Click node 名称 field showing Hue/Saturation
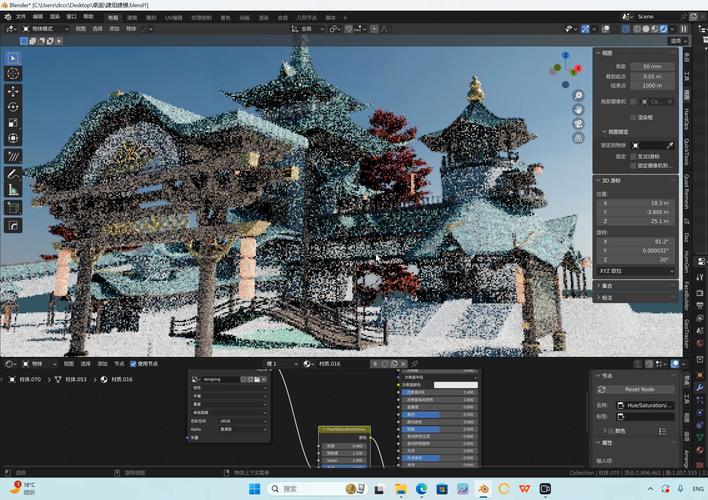708x500 pixels. coord(646,405)
